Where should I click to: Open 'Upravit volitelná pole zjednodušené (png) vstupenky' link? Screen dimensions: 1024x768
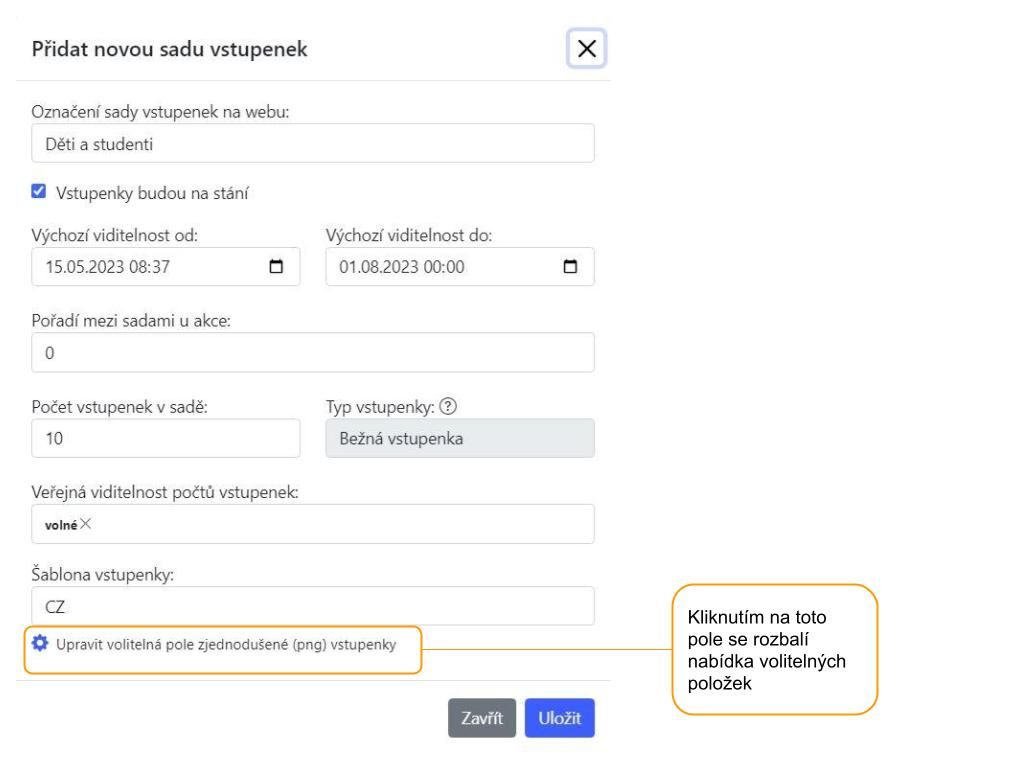click(x=226, y=644)
